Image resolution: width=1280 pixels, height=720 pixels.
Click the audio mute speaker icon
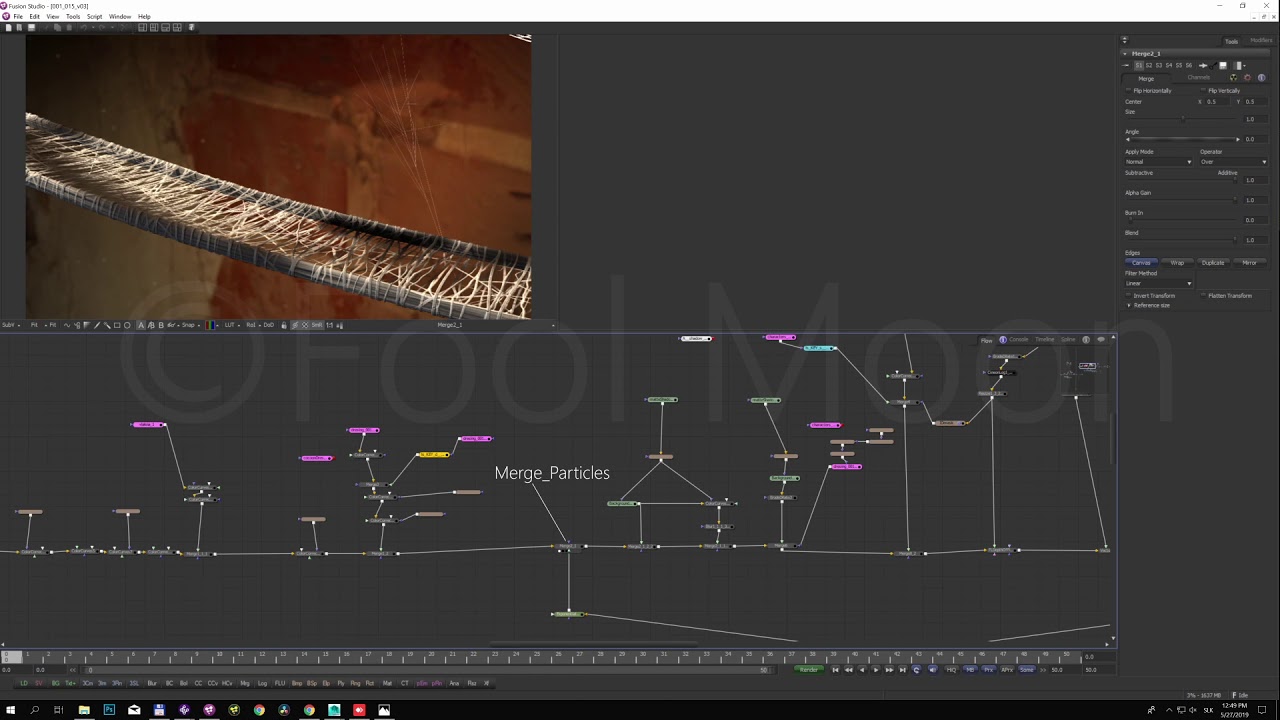[x=933, y=670]
